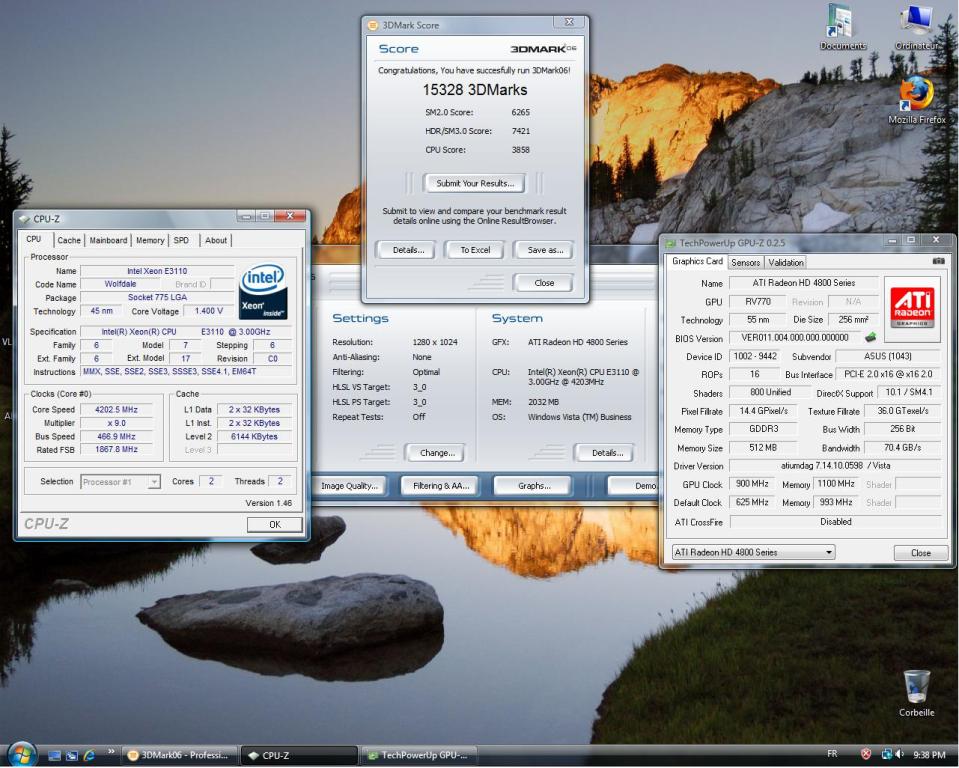Screen dimensions: 959x768
Task: Click the 9:38 PM taskbar clock
Action: tap(928, 755)
